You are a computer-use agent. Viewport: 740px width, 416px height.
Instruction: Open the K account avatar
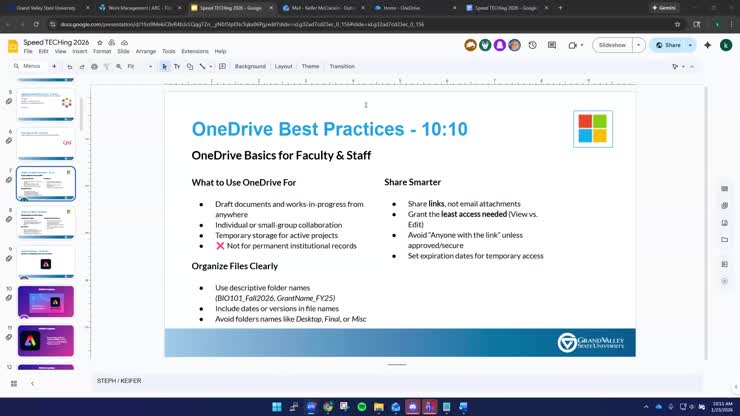726,45
